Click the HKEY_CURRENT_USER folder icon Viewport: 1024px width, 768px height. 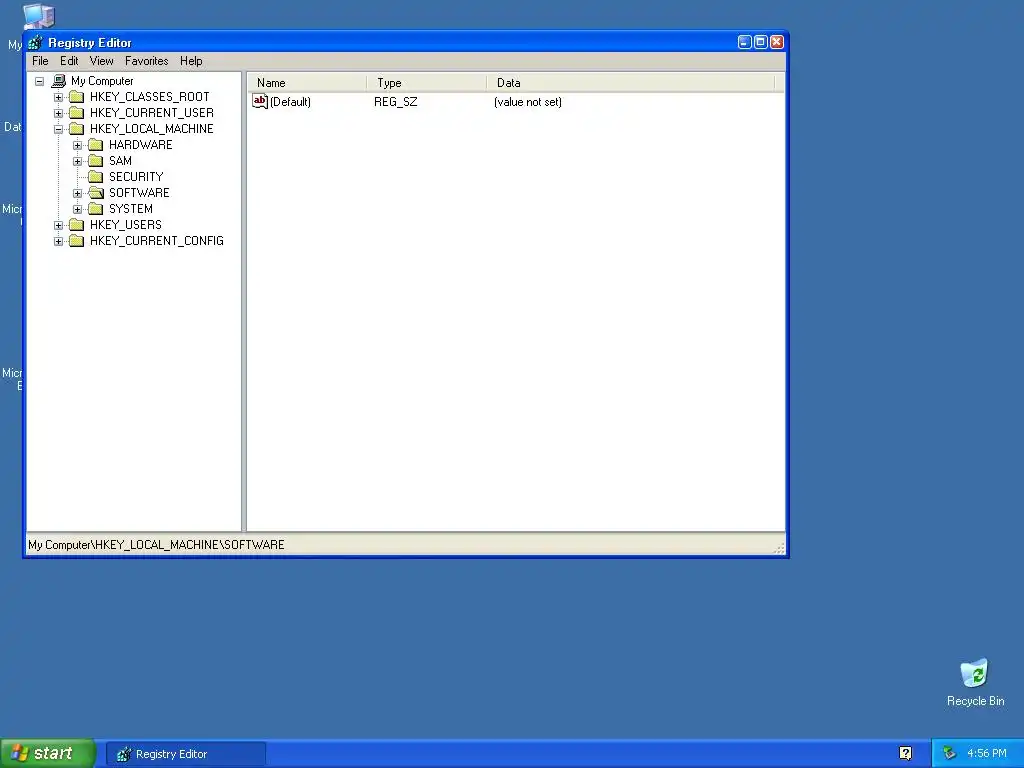click(x=77, y=113)
